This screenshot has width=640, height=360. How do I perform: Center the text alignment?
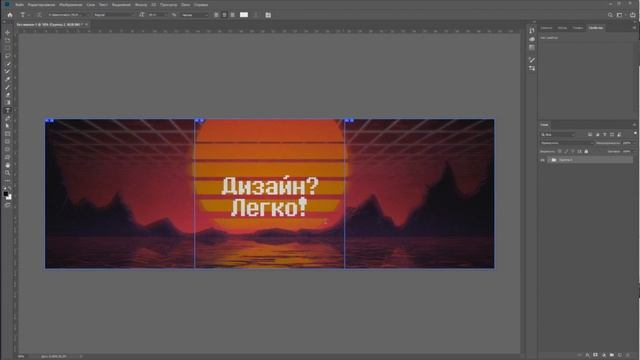[224, 15]
